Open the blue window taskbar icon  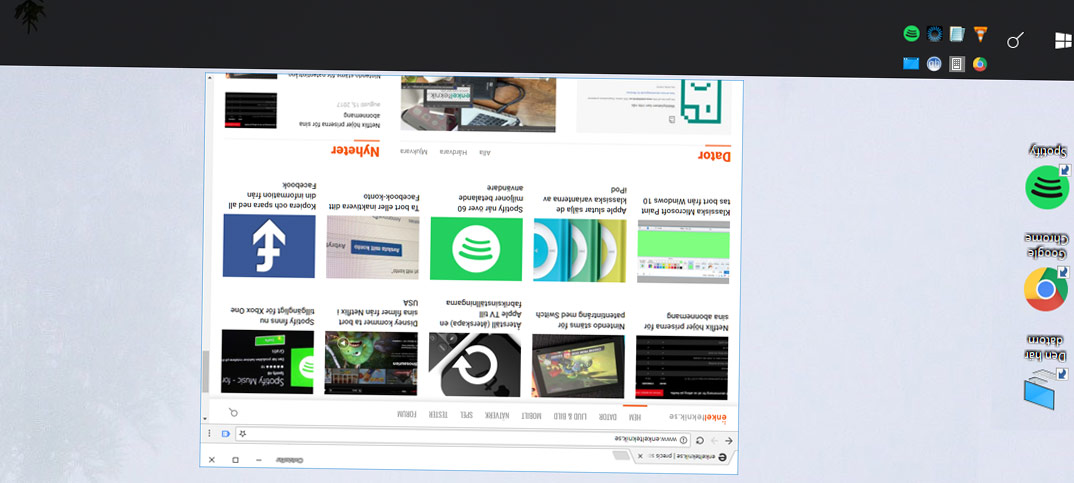911,64
